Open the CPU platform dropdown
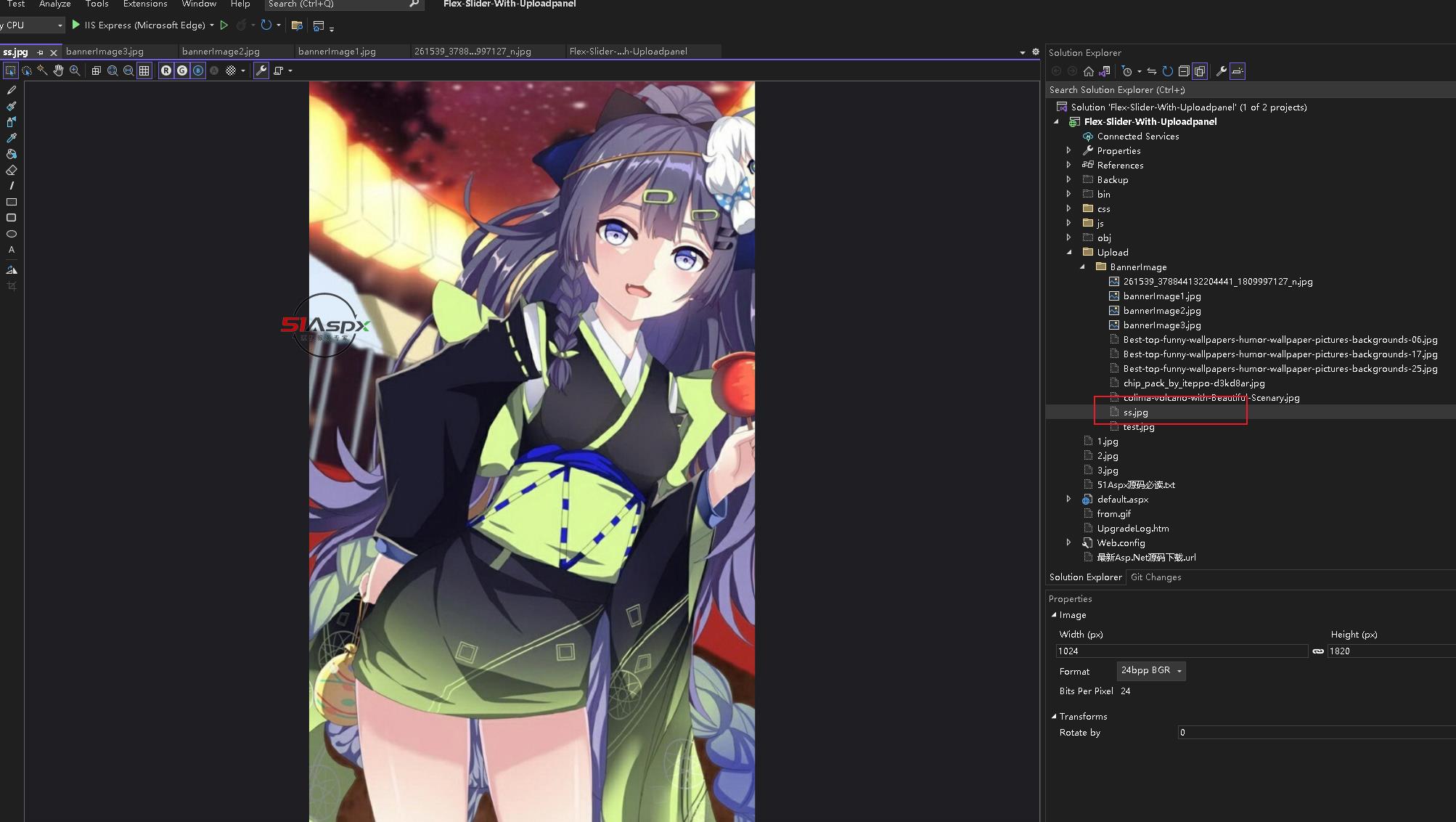The image size is (1456, 822). click(60, 25)
